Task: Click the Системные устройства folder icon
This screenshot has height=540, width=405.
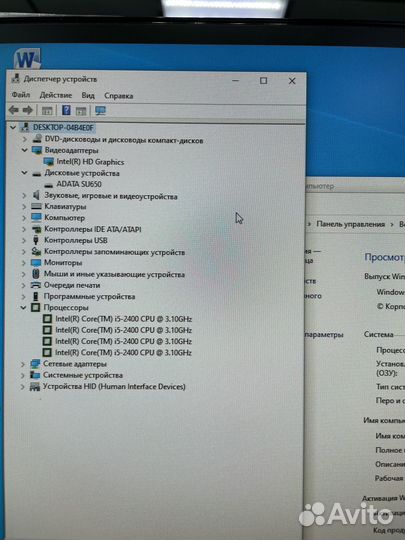Action: point(35,375)
